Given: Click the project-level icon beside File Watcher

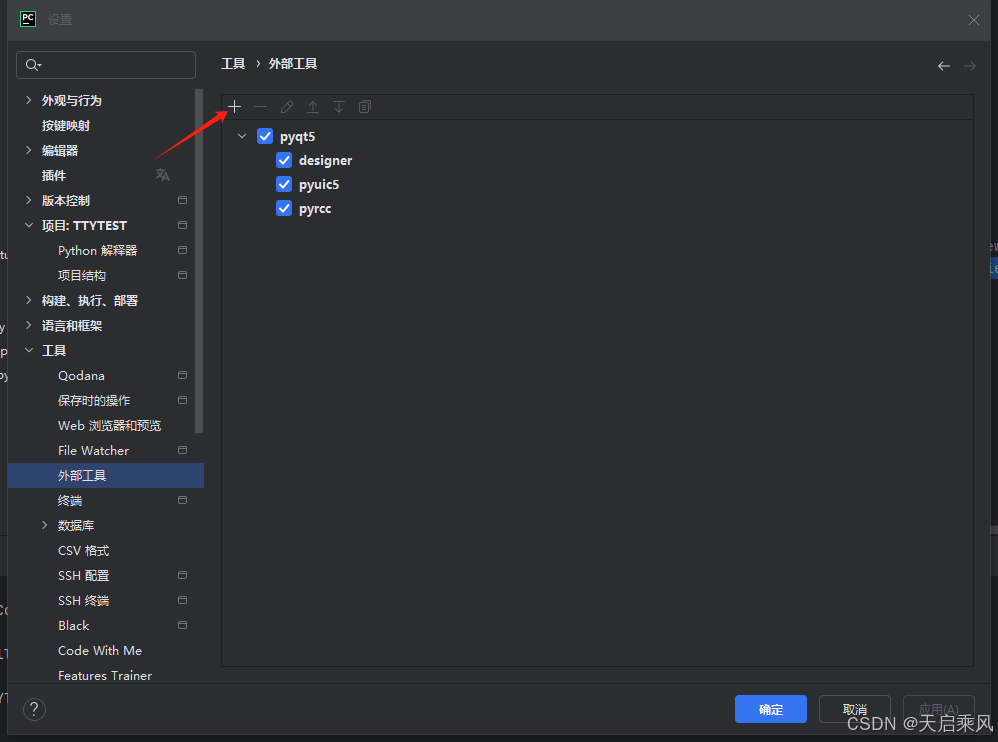Looking at the screenshot, I should pos(183,450).
